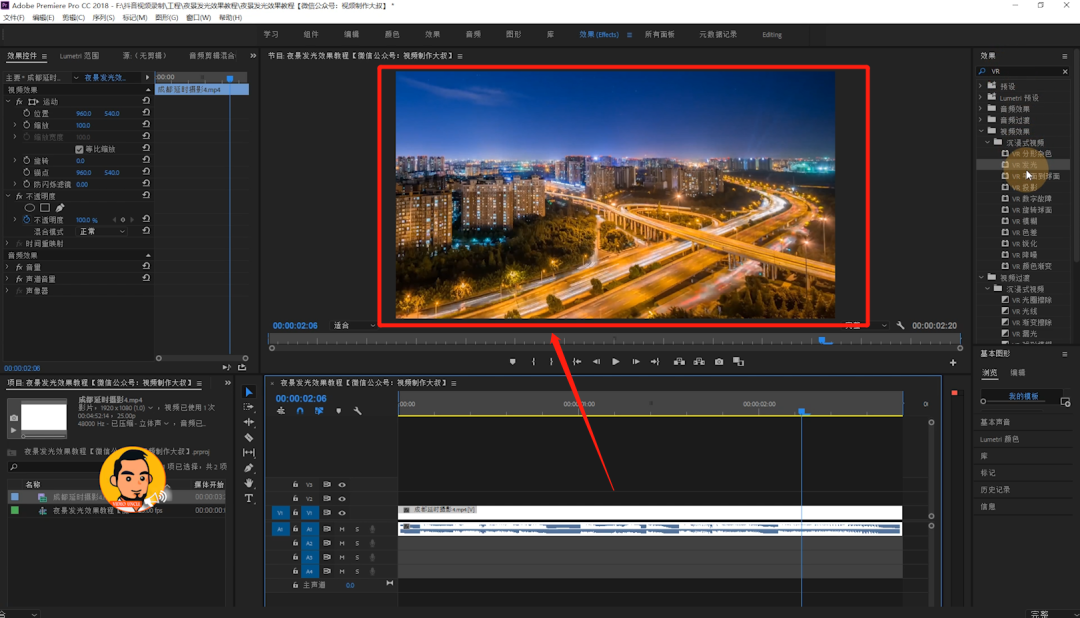
Task: Open the program monitor zoom level dropdown
Action: tap(354, 326)
